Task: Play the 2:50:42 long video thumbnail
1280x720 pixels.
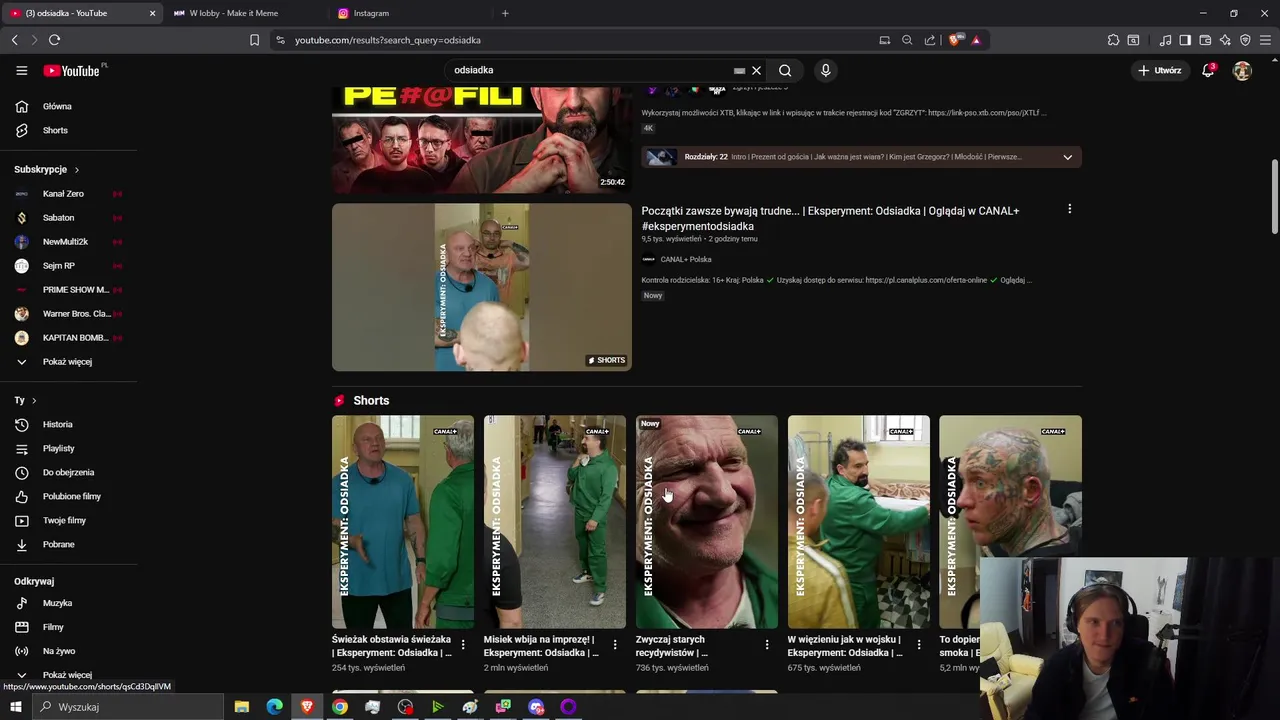Action: pyautogui.click(x=482, y=140)
